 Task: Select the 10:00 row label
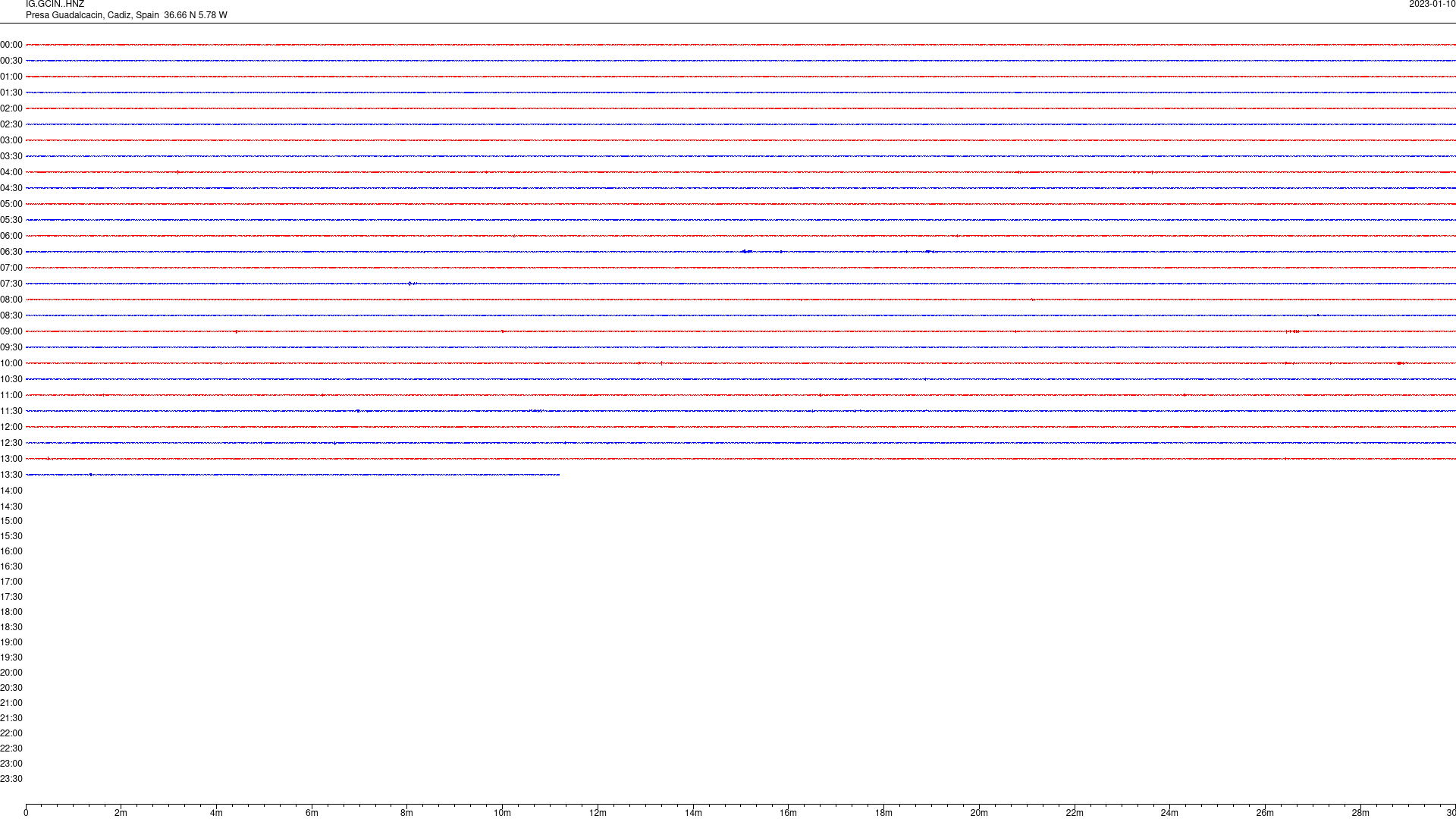pyautogui.click(x=11, y=363)
